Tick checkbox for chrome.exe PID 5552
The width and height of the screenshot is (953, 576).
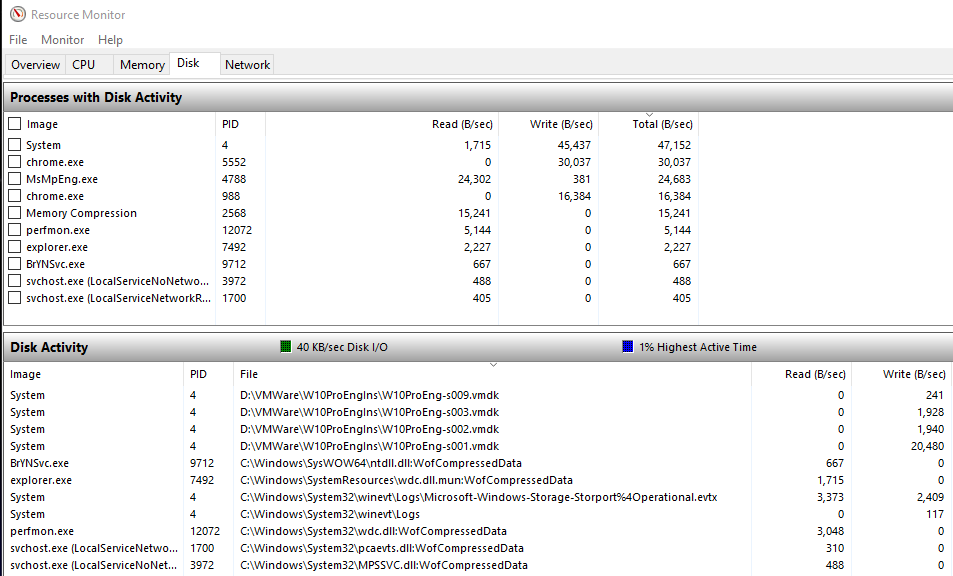point(15,162)
